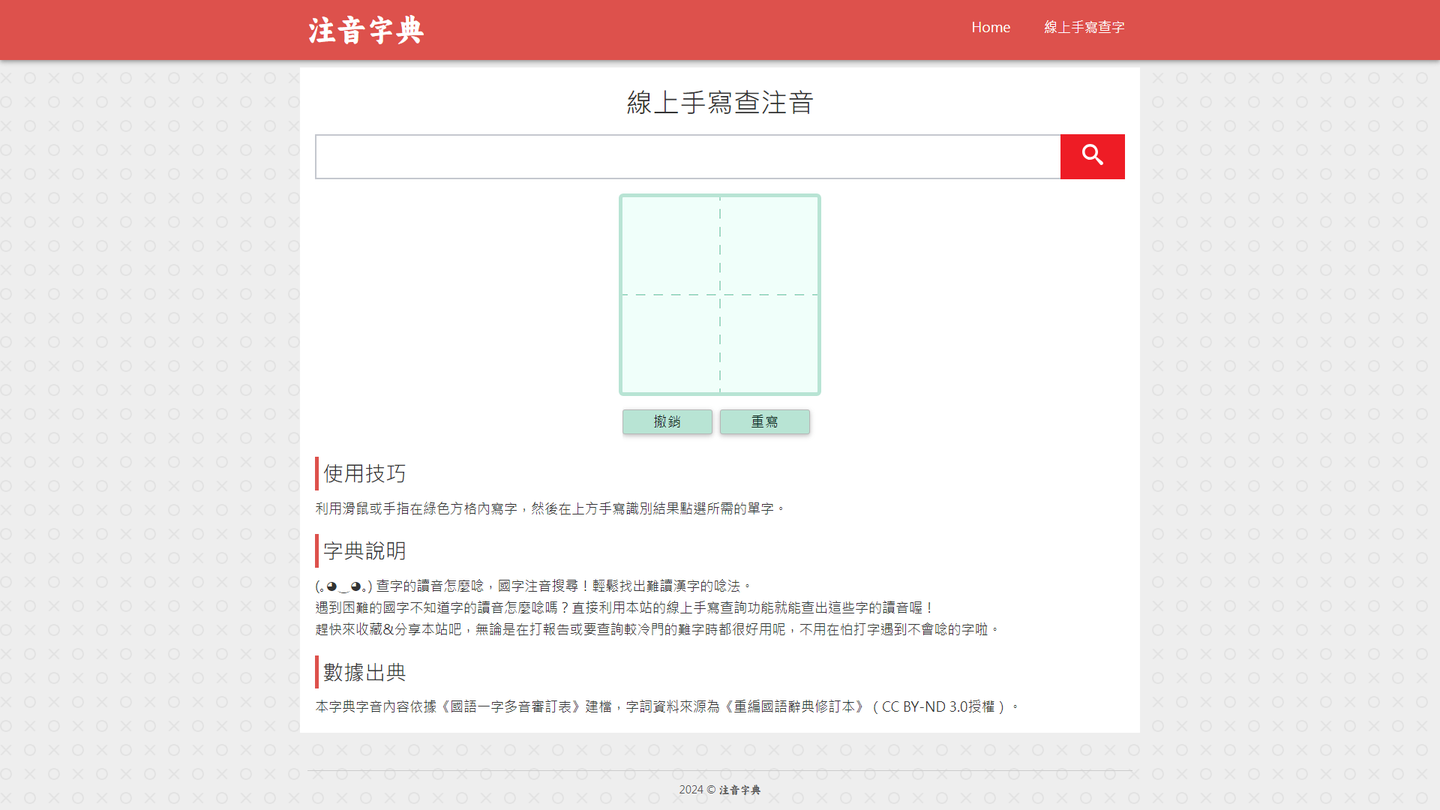Click the footer 注音字典 link
This screenshot has height=810, width=1440.
tap(740, 790)
